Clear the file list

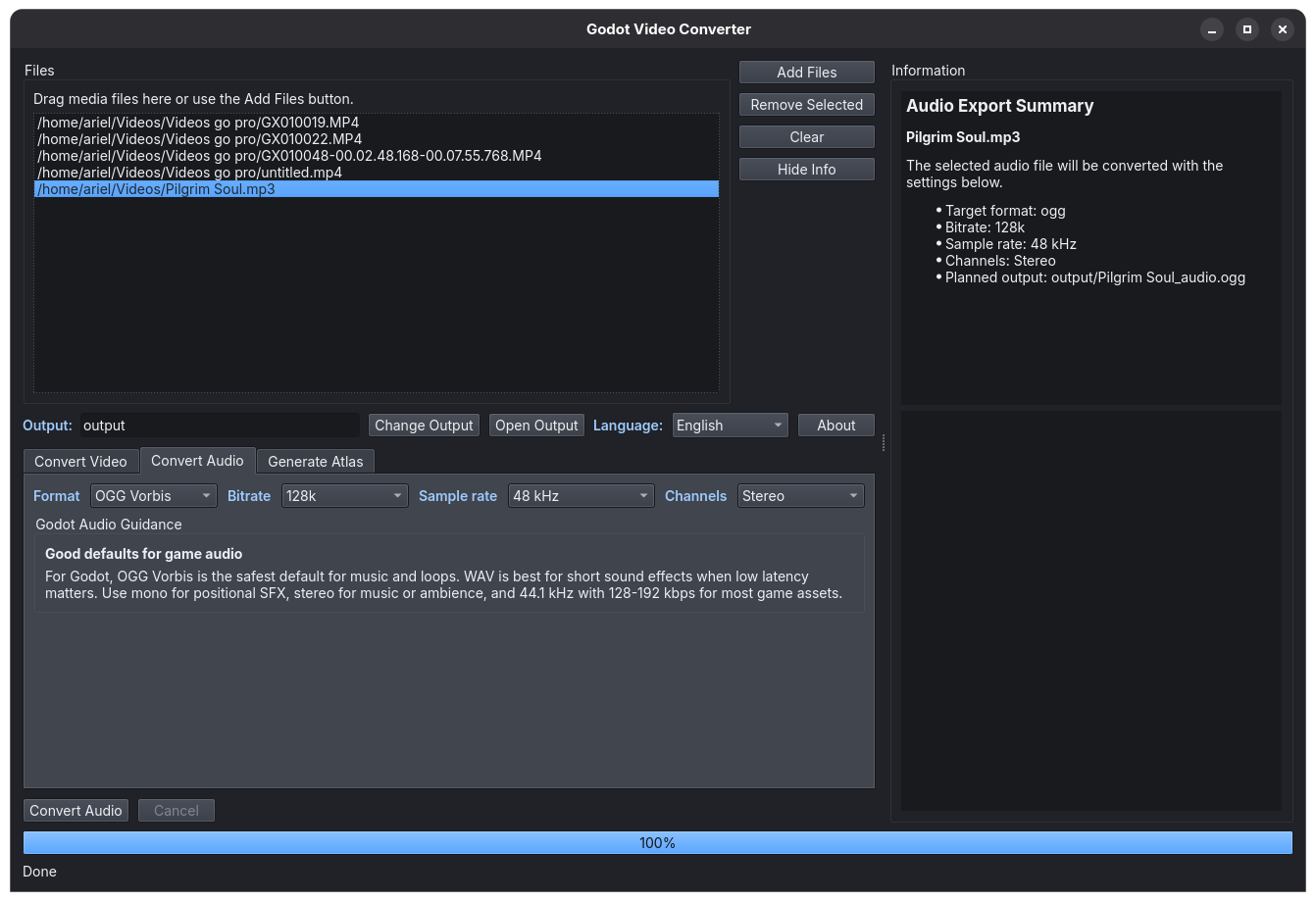[x=806, y=137]
